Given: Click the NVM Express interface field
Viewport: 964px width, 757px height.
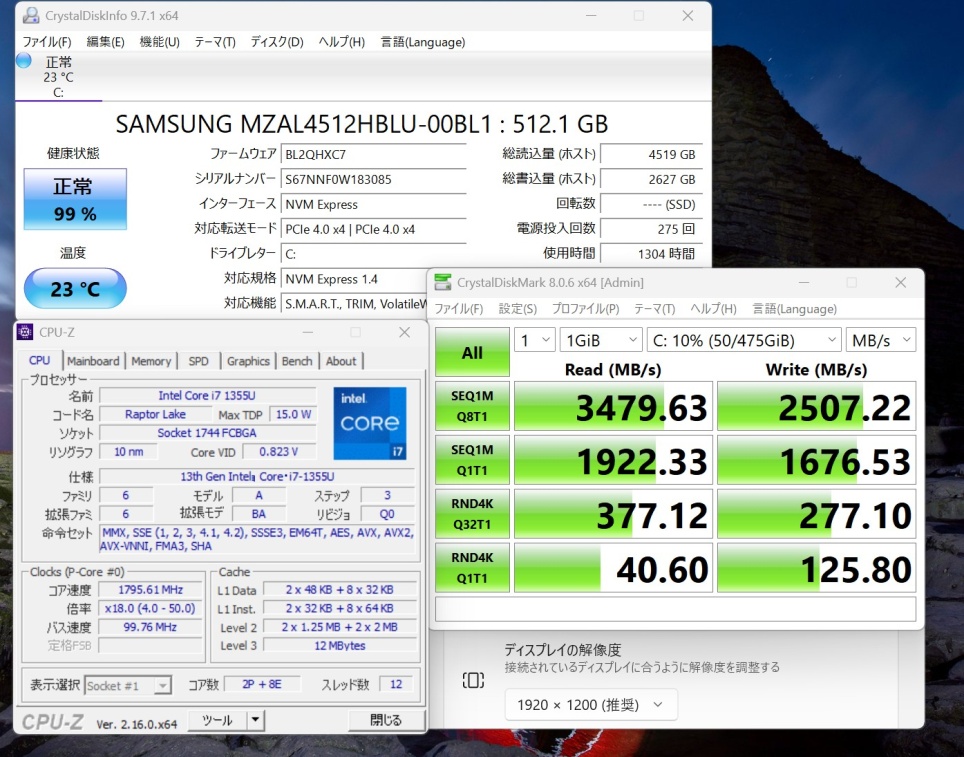Looking at the screenshot, I should [373, 204].
